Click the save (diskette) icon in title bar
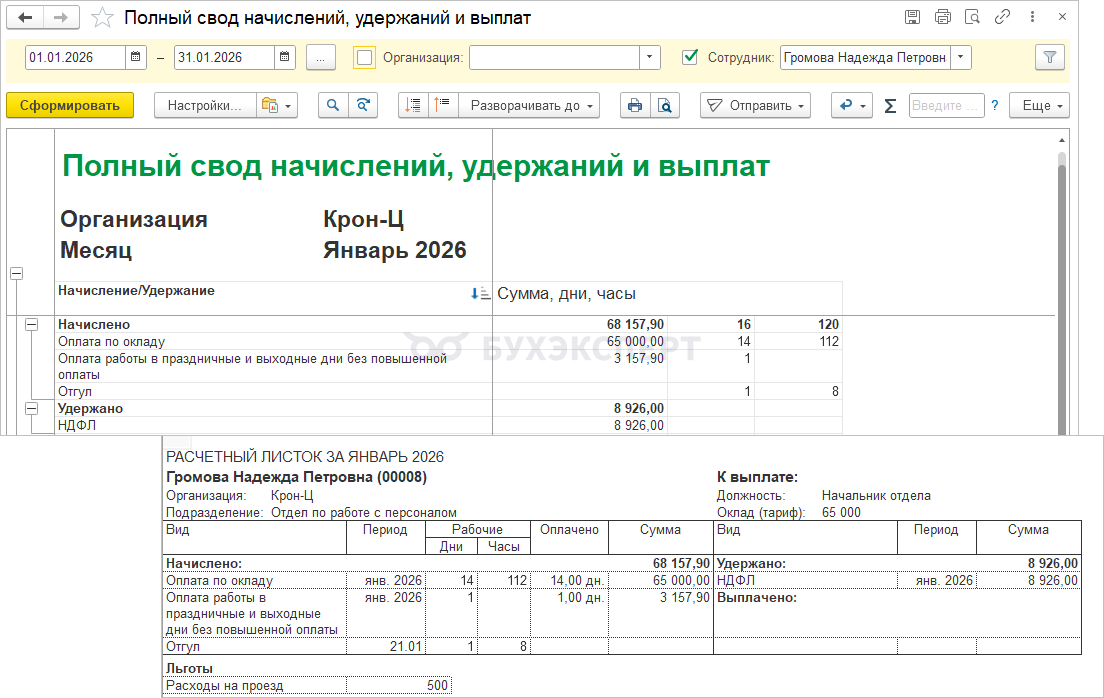 tap(912, 17)
